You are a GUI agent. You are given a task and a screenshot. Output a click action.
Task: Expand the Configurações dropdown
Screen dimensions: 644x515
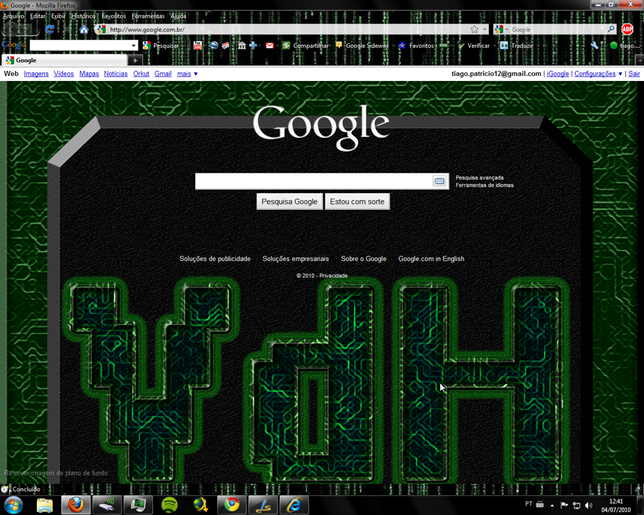pyautogui.click(x=598, y=74)
